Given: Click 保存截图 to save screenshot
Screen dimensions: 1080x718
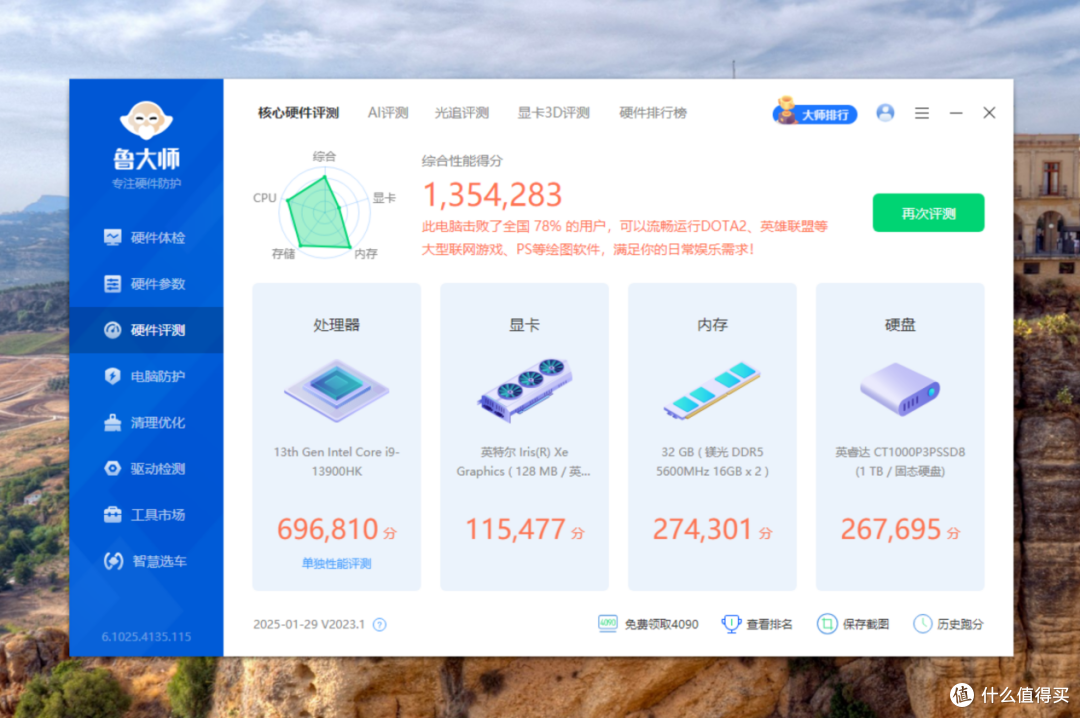Looking at the screenshot, I should (x=853, y=624).
